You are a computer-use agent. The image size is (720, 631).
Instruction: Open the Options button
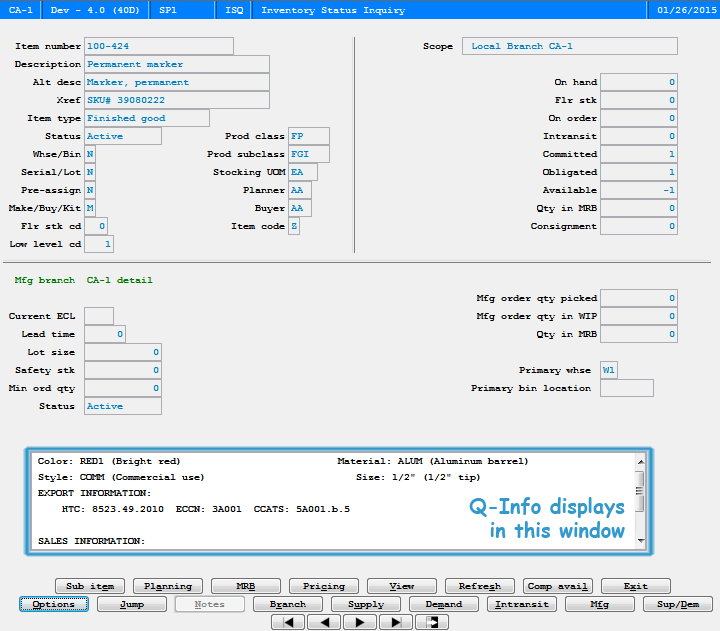[x=54, y=604]
